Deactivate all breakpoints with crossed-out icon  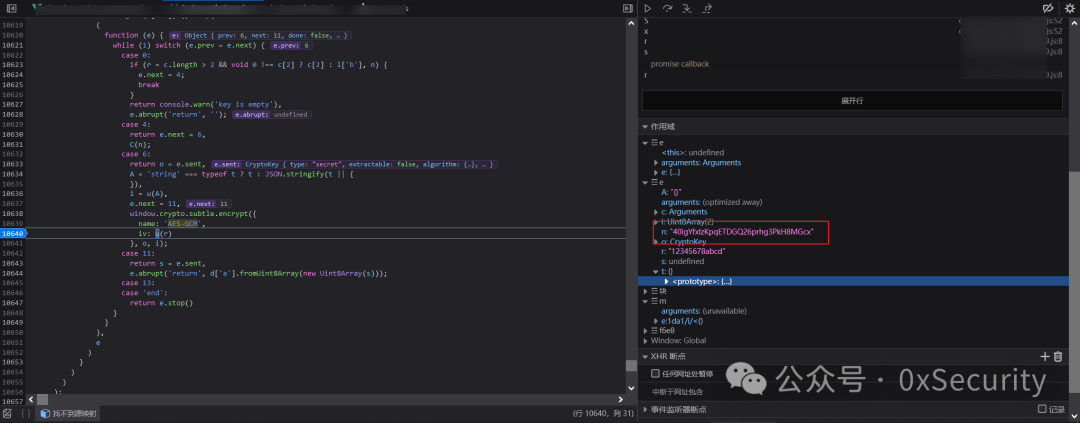(x=1048, y=8)
